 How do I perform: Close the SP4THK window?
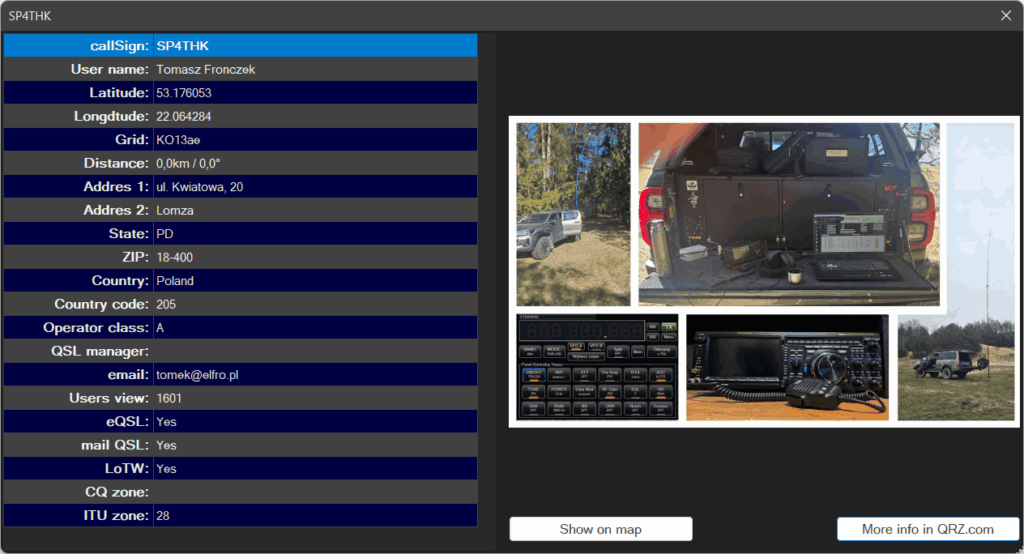[x=1006, y=15]
